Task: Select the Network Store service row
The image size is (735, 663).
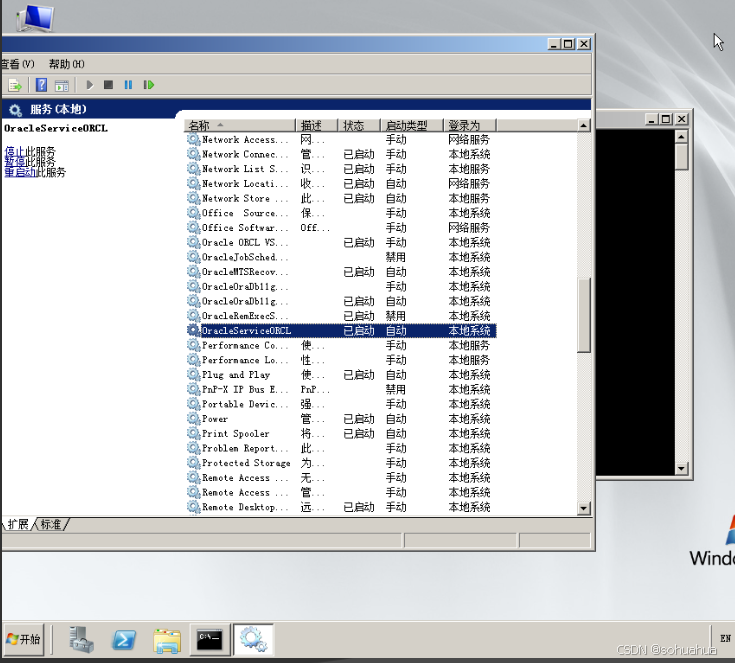Action: 341,198
